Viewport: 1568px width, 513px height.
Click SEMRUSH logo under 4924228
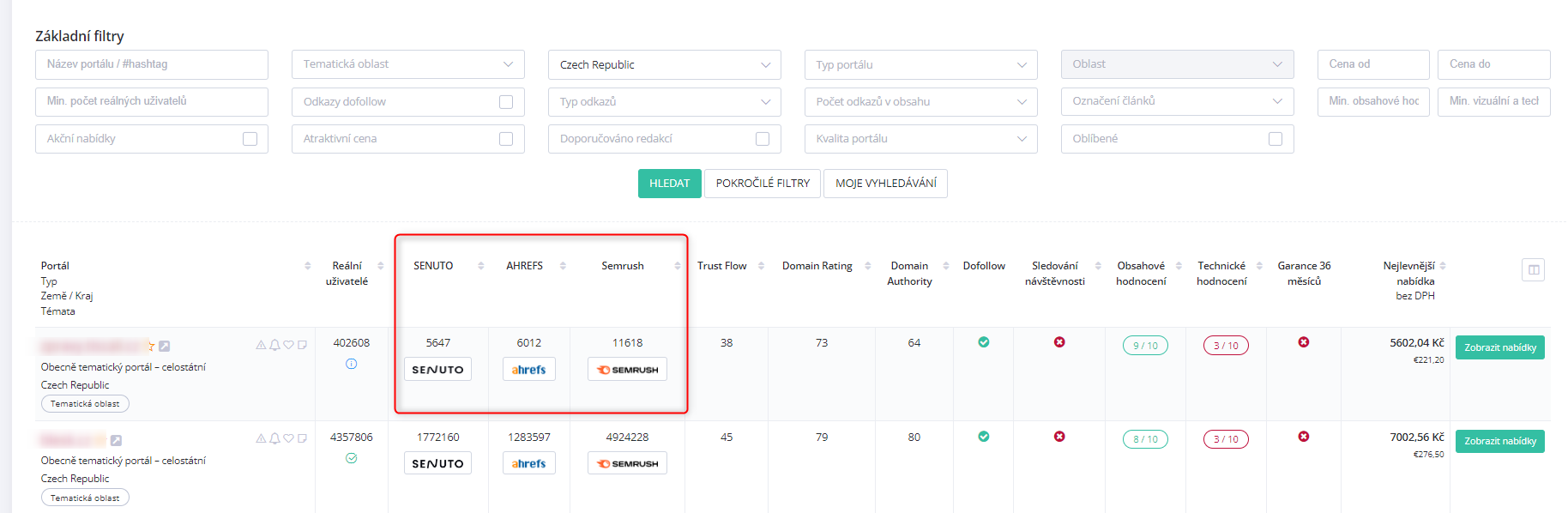pyautogui.click(x=627, y=463)
